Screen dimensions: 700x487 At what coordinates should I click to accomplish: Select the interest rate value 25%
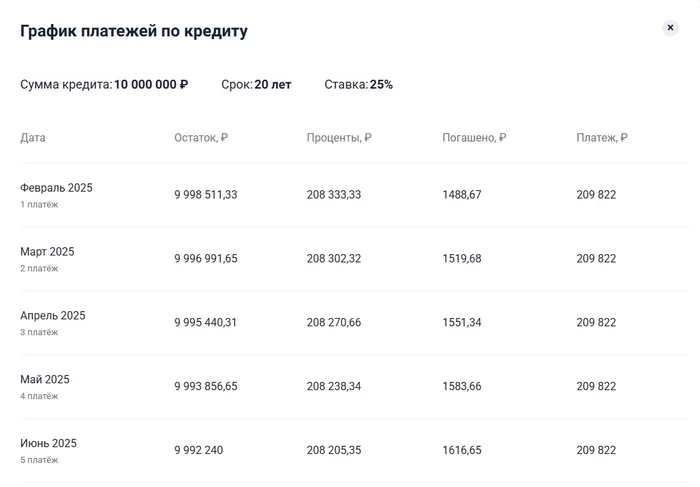coord(381,85)
